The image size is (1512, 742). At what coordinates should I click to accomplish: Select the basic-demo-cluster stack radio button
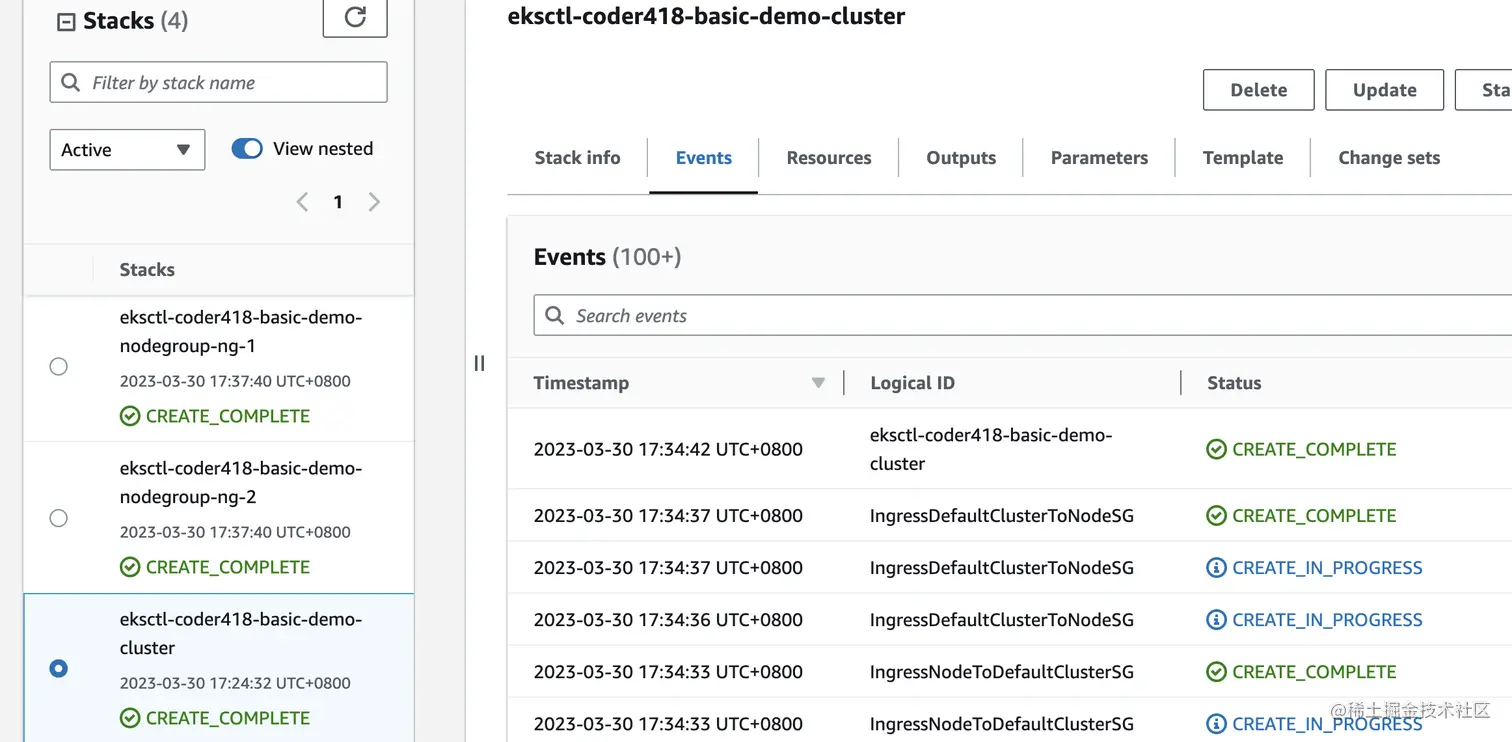[x=59, y=668]
